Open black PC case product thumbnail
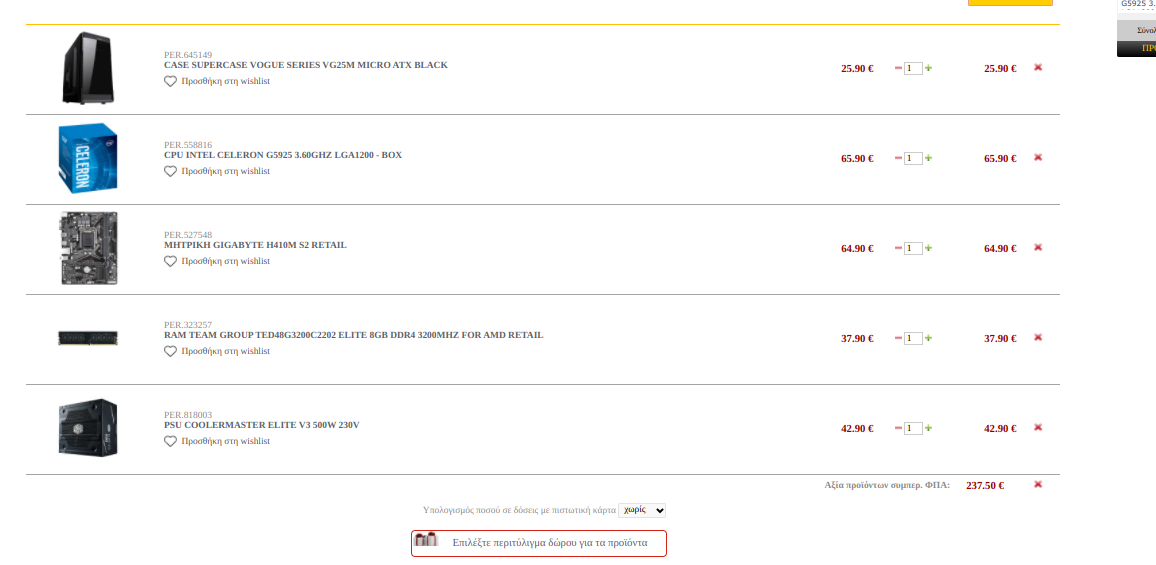The image size is (1156, 565). pos(88,68)
